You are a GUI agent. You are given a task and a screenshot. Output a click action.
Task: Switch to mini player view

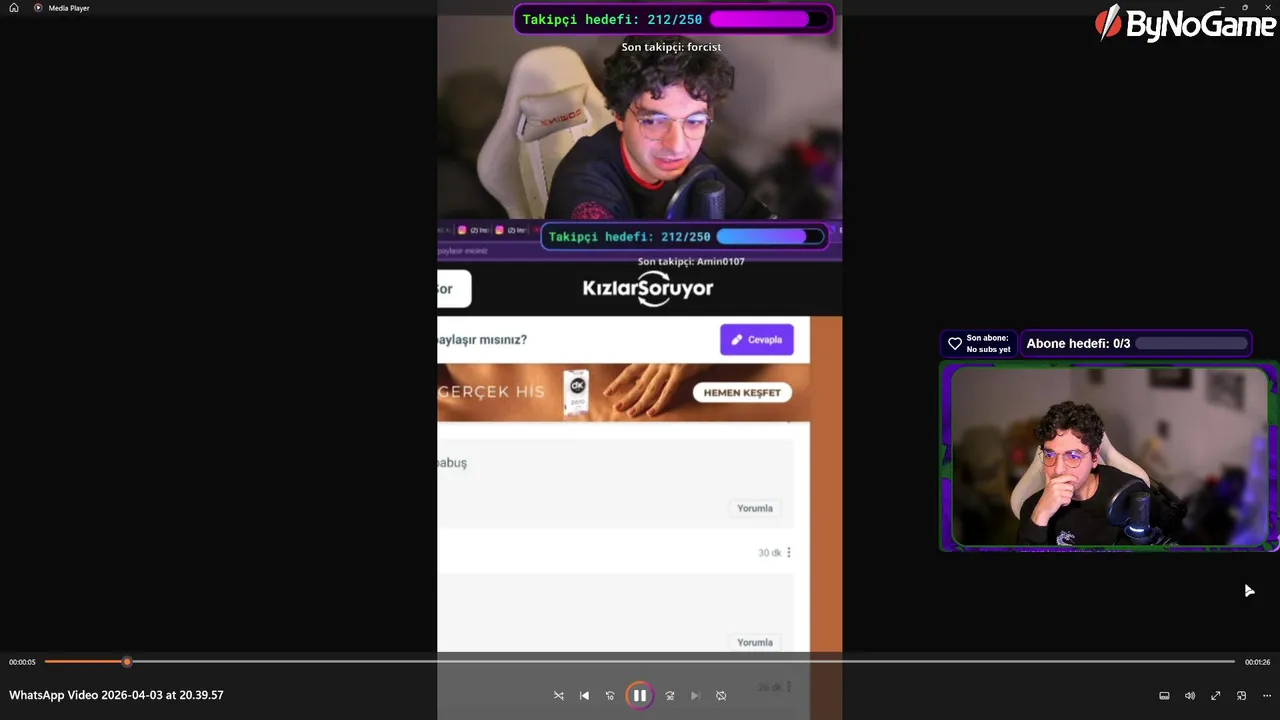1241,695
